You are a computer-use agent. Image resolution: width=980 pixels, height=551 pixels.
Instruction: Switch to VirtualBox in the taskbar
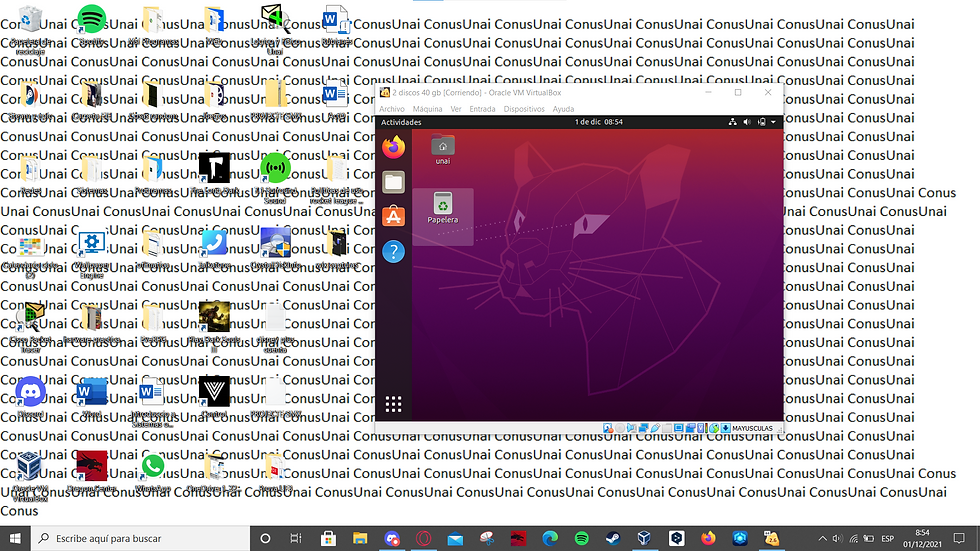(644, 538)
